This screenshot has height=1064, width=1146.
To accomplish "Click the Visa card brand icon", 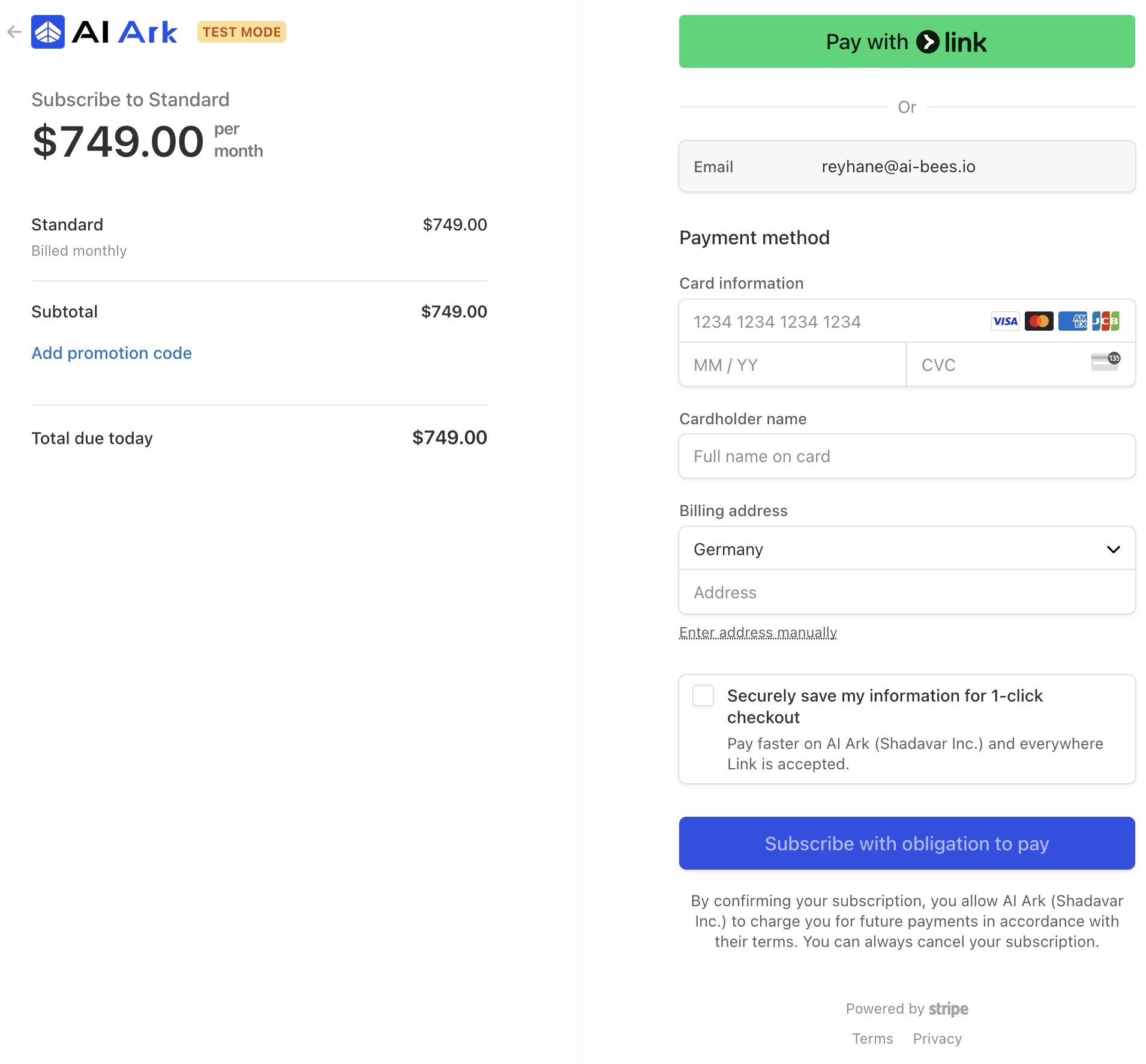I will tap(1005, 321).
